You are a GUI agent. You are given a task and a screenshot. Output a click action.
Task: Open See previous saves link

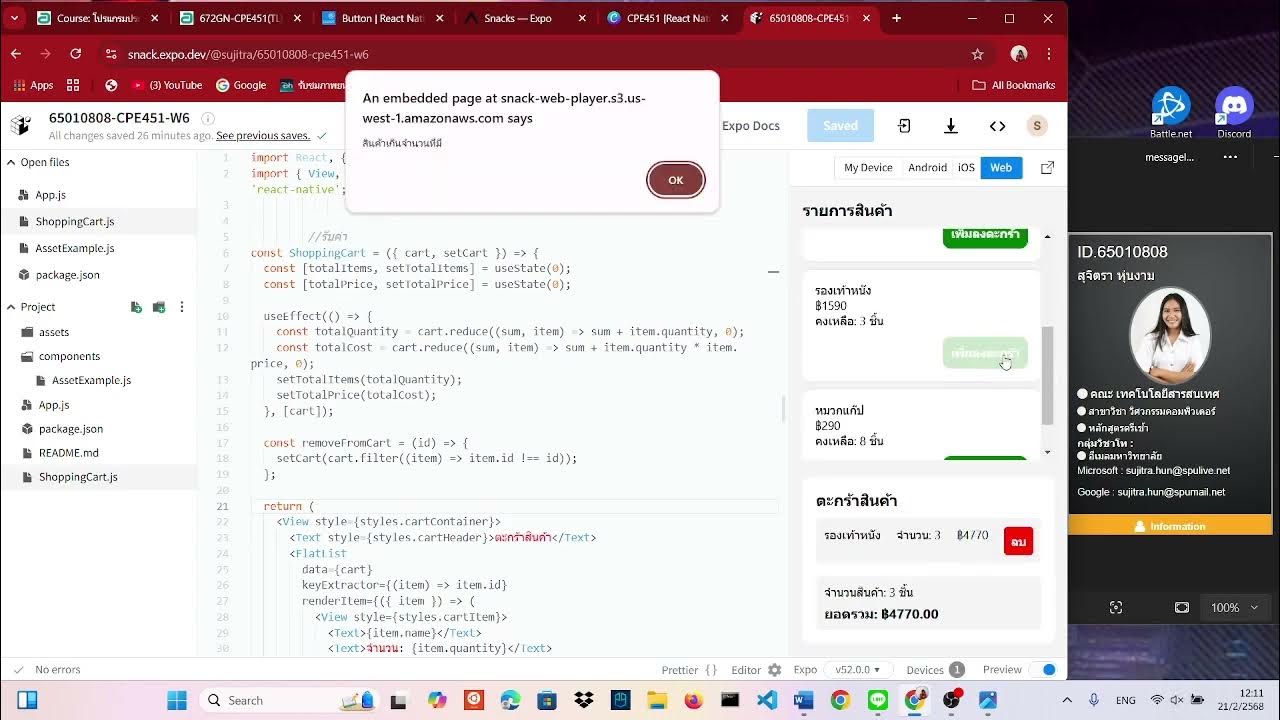point(263,135)
